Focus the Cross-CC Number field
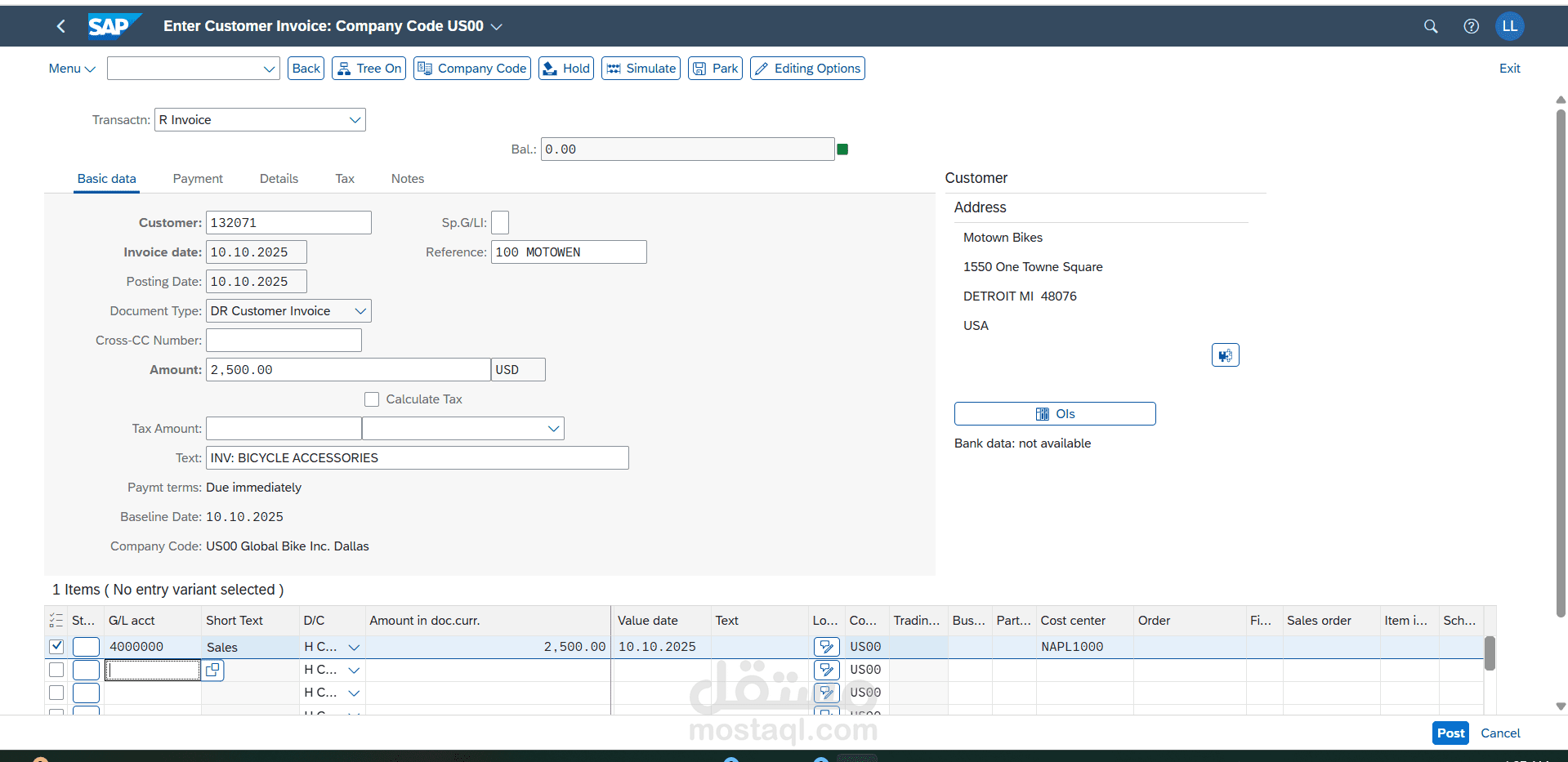The width and height of the screenshot is (1568, 762). tap(284, 341)
